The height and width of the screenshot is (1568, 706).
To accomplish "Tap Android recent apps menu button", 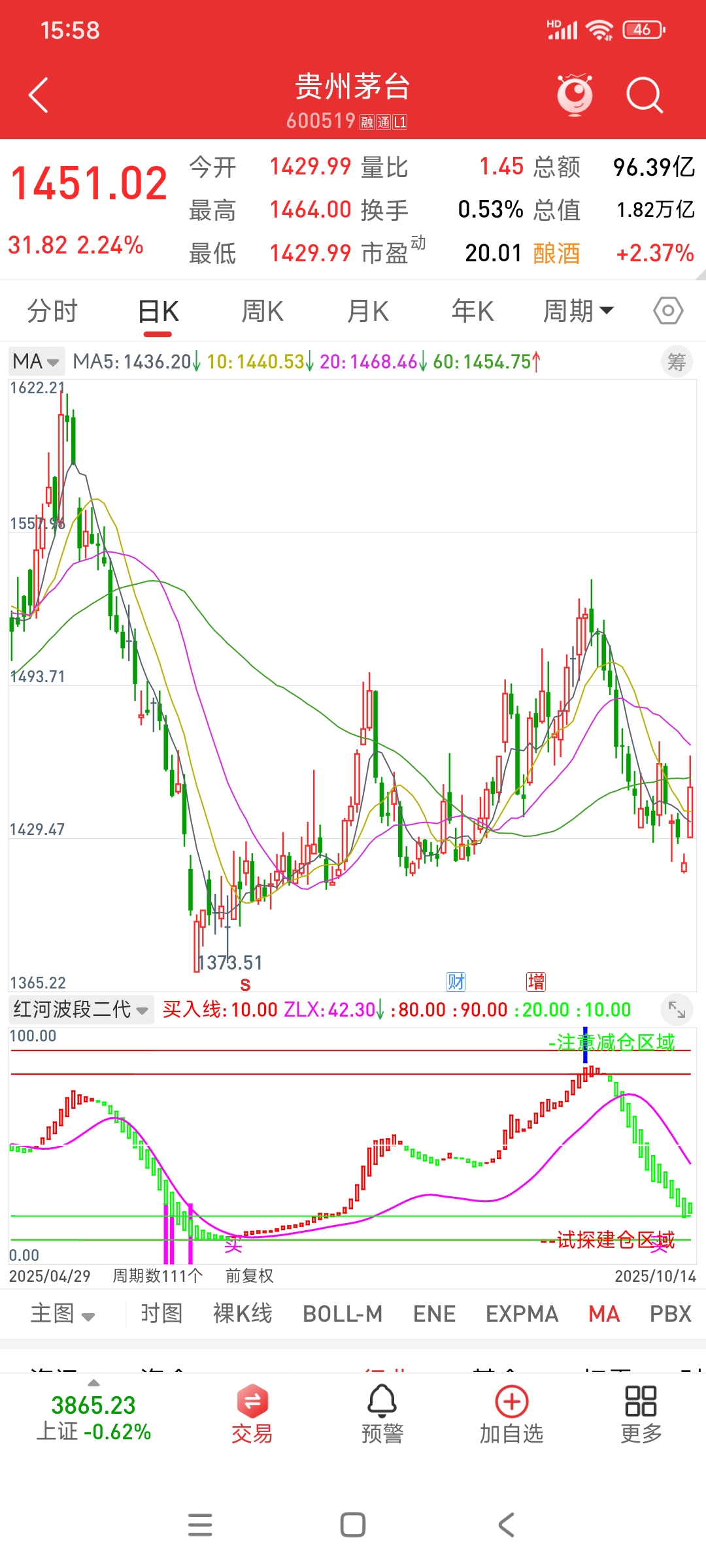I will [x=200, y=1524].
